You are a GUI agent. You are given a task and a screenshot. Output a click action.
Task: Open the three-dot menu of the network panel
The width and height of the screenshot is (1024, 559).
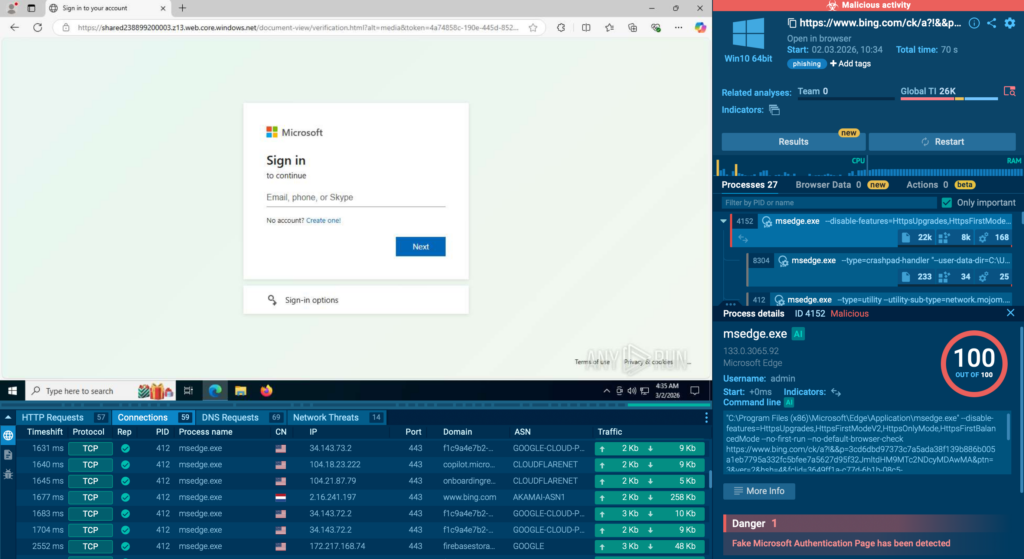706,417
